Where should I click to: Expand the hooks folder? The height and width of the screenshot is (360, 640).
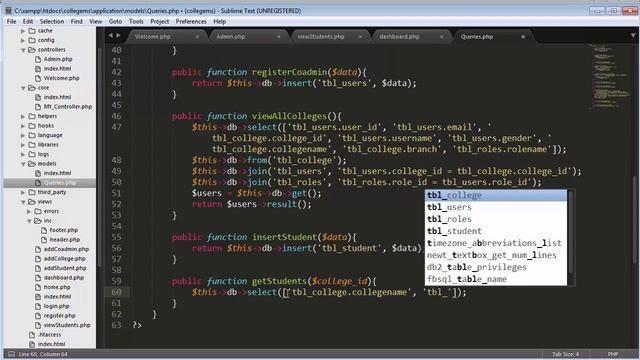coord(23,126)
